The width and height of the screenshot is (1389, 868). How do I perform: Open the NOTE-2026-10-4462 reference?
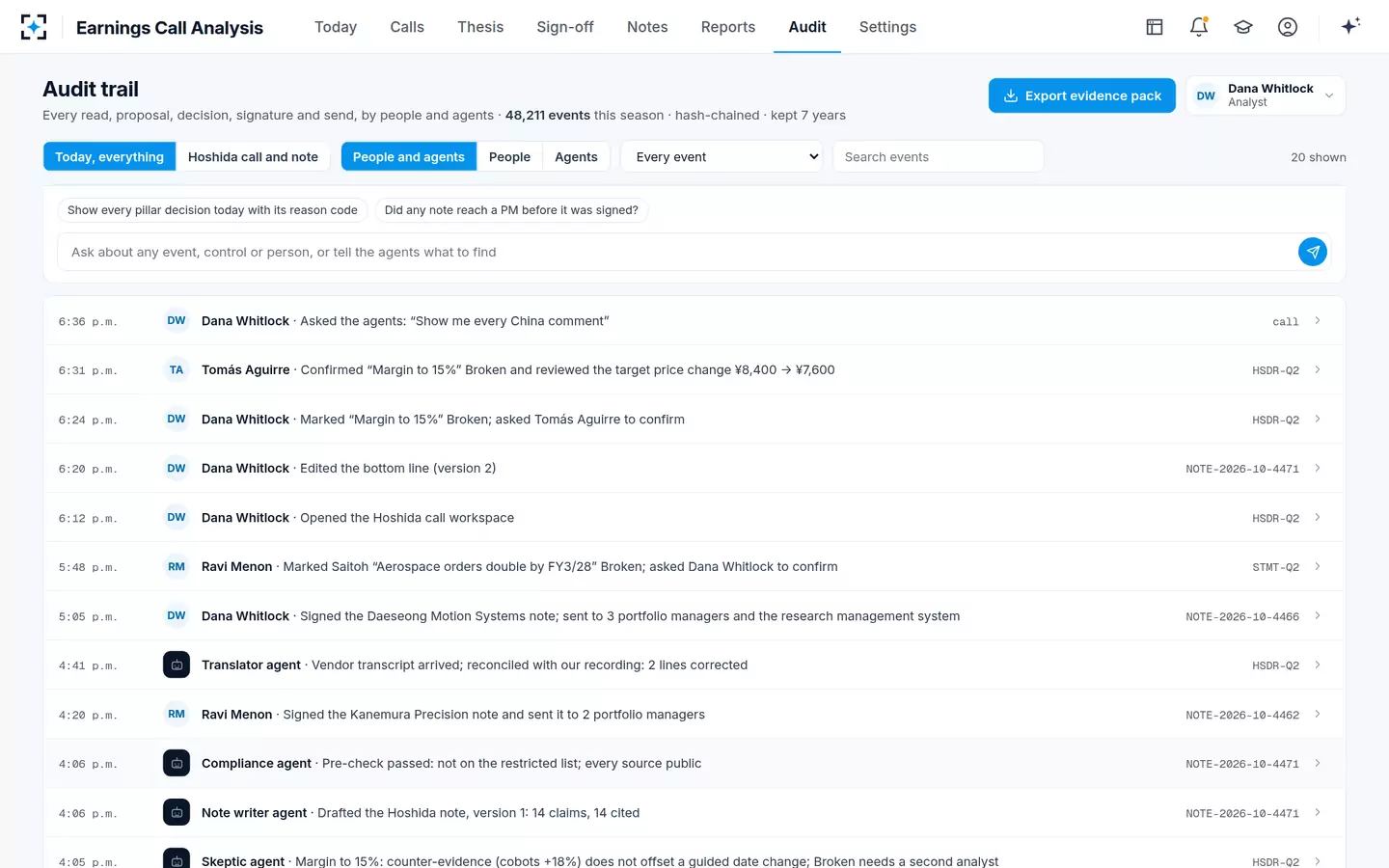pyautogui.click(x=1242, y=715)
